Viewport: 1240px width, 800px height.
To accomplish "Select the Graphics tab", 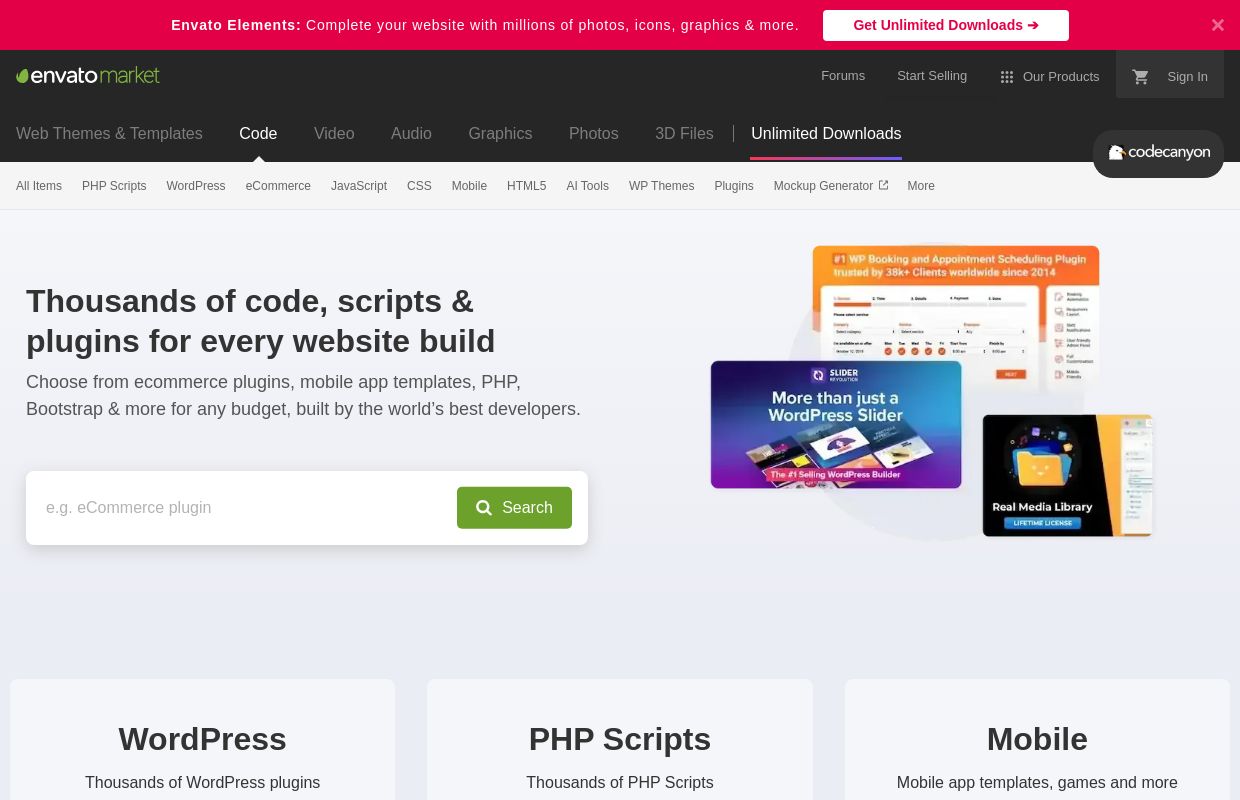I will [x=500, y=133].
